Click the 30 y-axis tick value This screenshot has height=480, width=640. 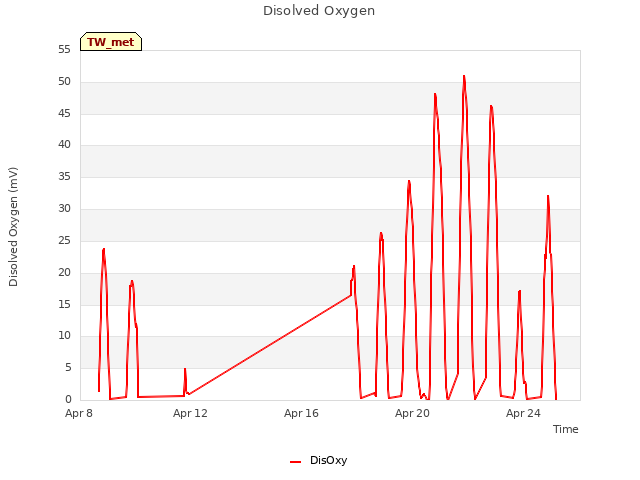[x=64, y=209]
